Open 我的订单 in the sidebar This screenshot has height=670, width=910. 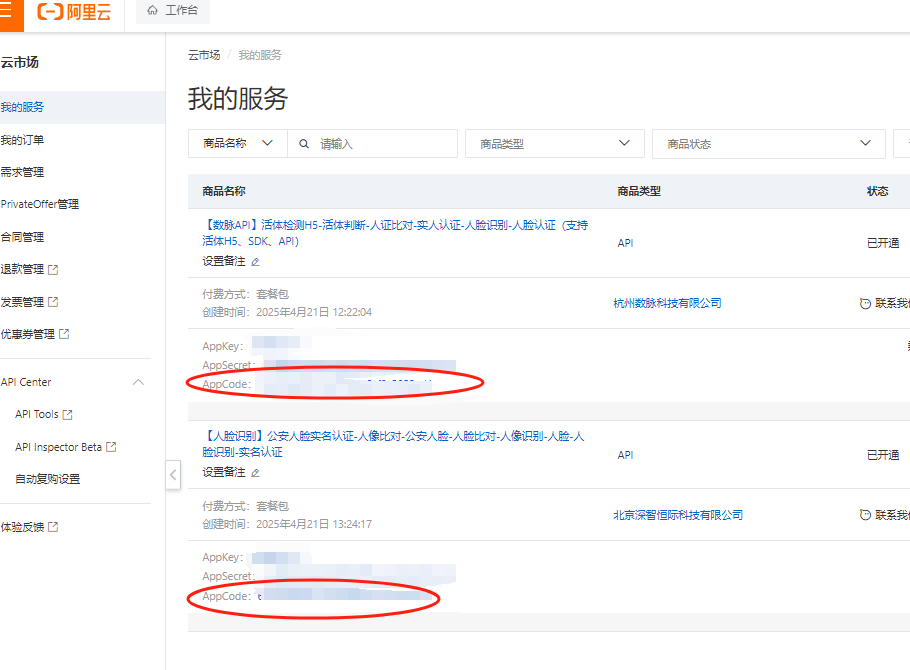22,140
